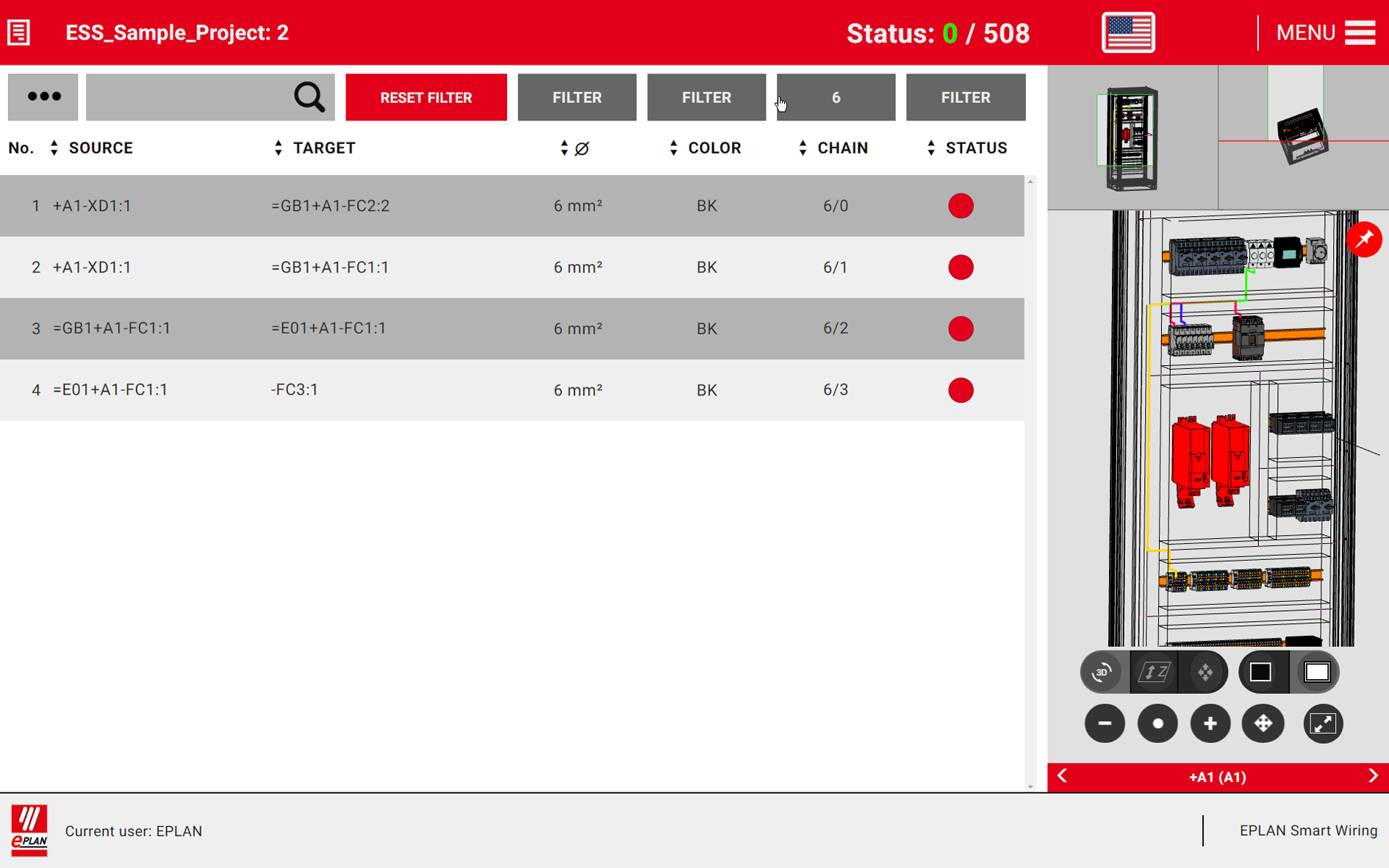
Task: Open the chain filter showing 6
Action: [836, 97]
